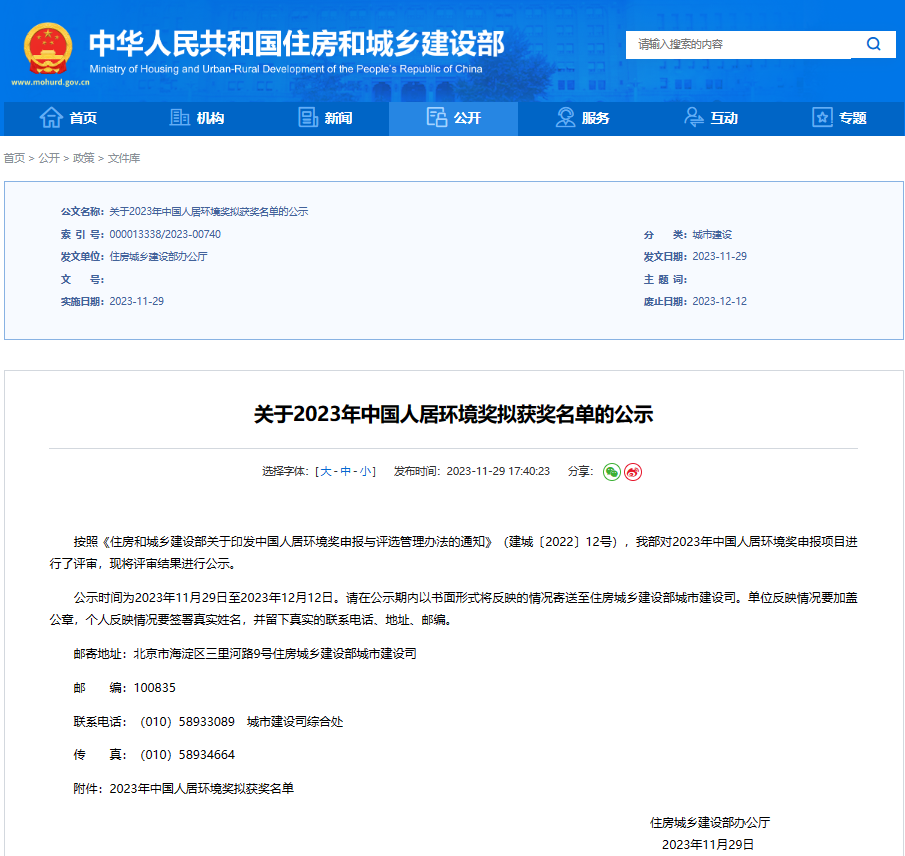This screenshot has width=905, height=856.
Task: Set font size to 小
Action: [x=366, y=472]
